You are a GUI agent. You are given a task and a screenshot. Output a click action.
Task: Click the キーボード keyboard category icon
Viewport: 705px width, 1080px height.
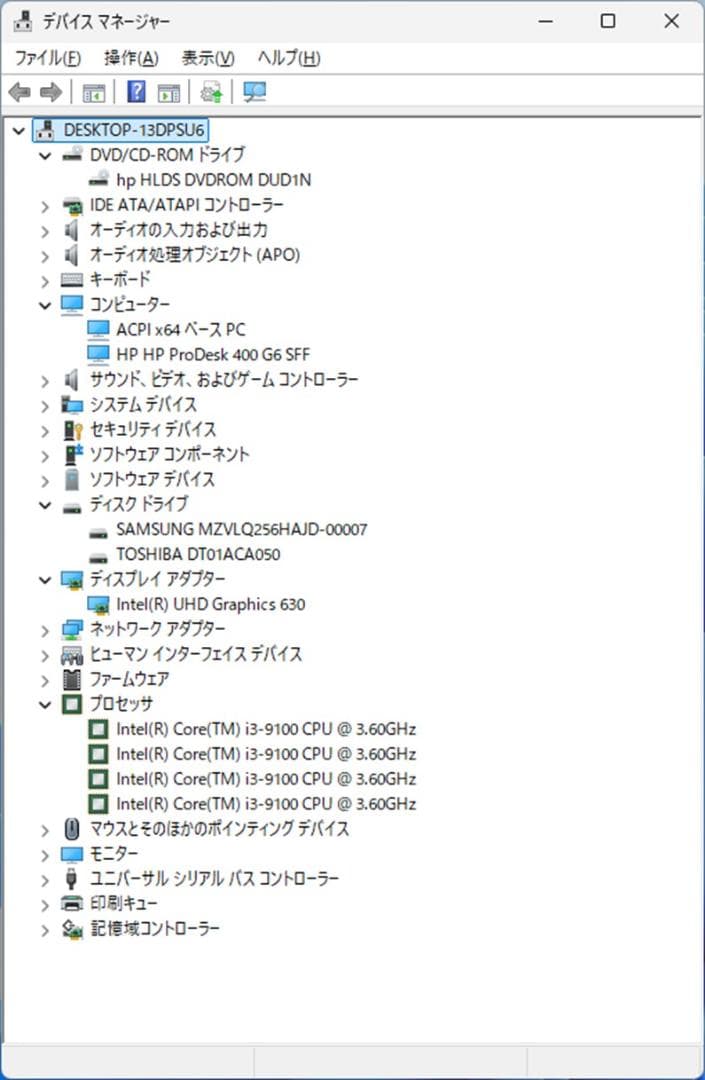coord(72,280)
